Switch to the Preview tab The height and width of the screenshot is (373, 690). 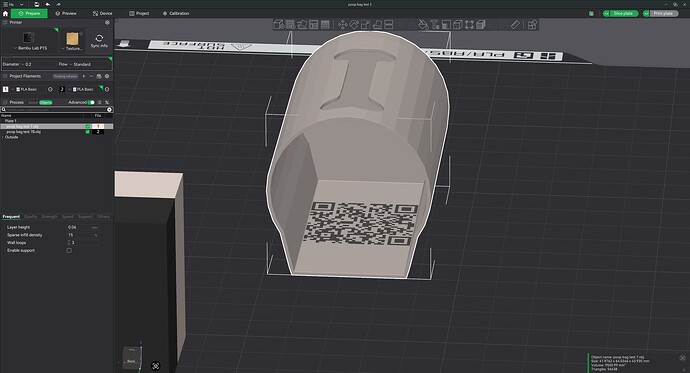[66, 14]
